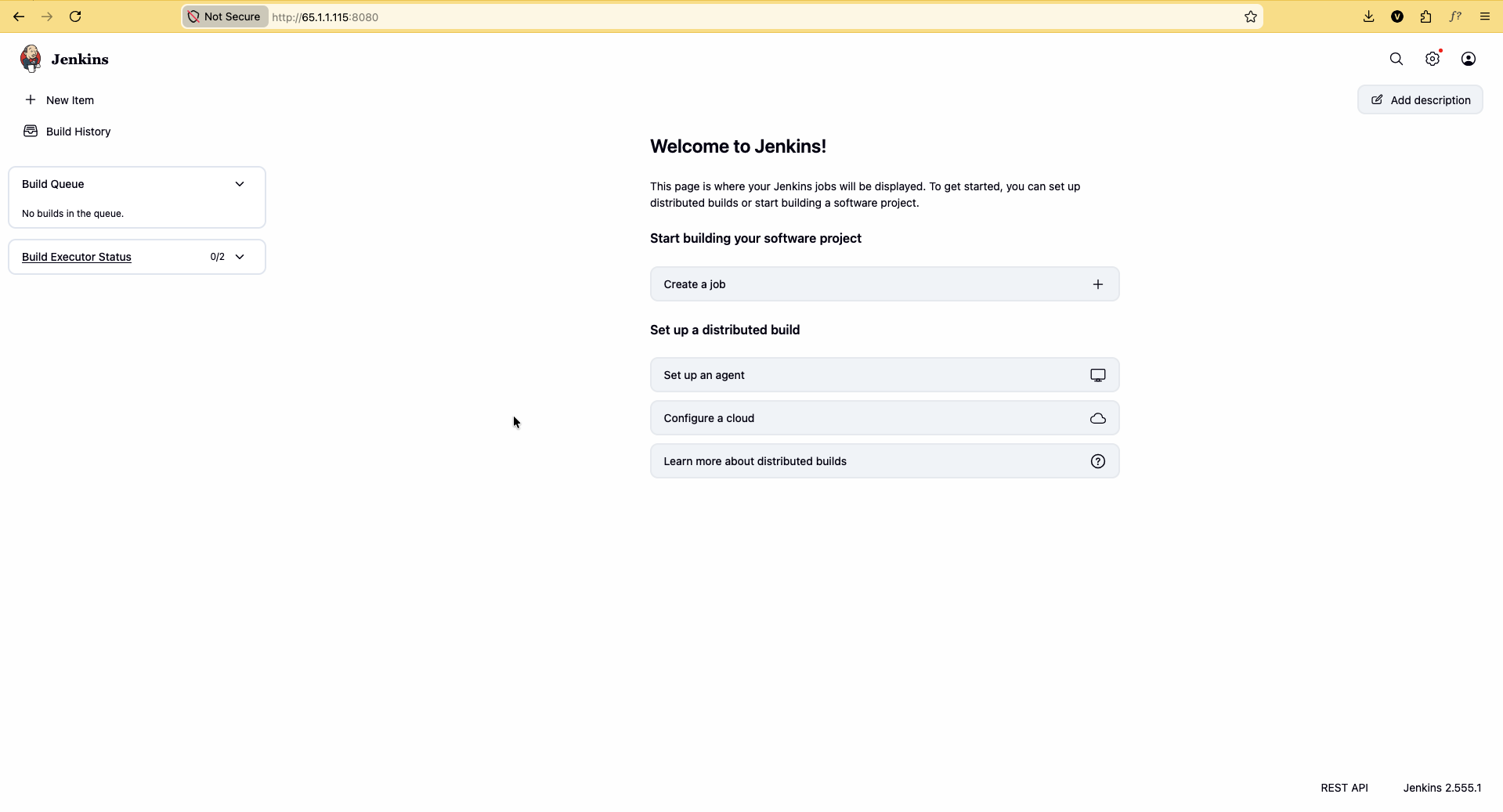
Task: Click the f? extension icon
Action: (1455, 16)
